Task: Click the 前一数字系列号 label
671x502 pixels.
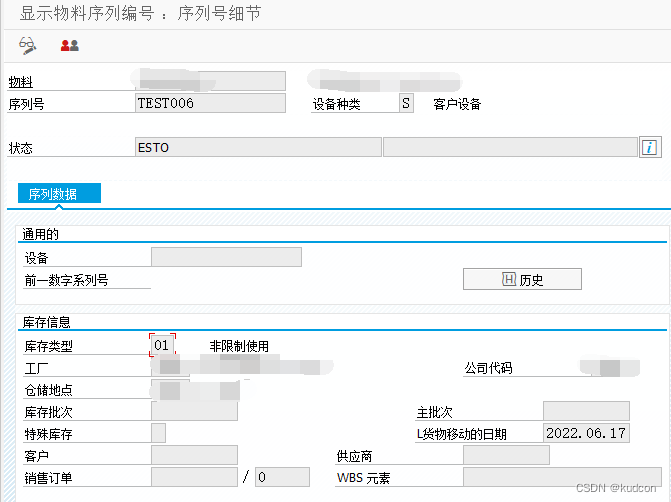Action: pos(66,280)
